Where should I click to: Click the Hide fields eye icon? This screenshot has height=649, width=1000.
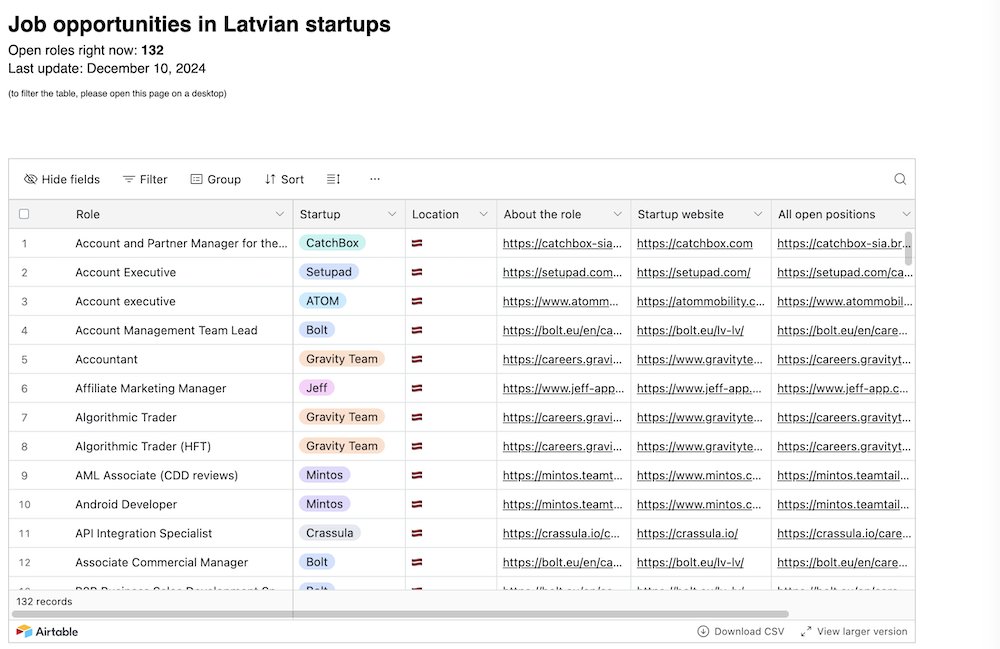pyautogui.click(x=30, y=179)
